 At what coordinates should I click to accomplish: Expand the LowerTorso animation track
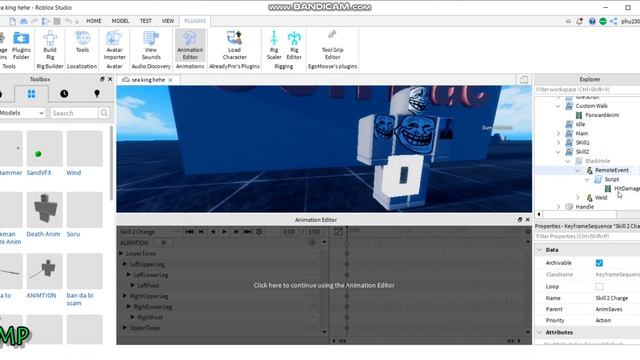(x=121, y=253)
